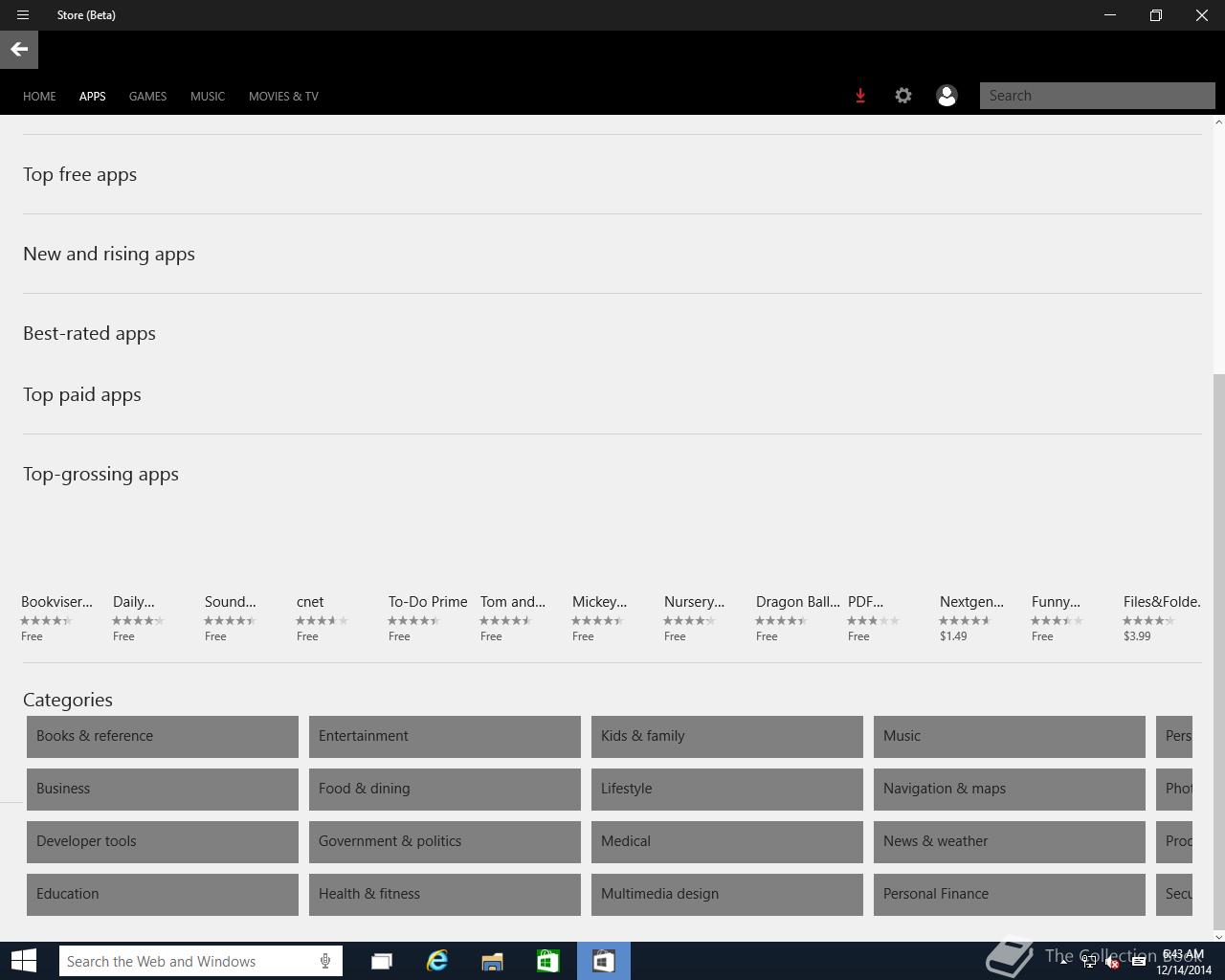Viewport: 1225px width, 980px height.
Task: Switch to the MOVIES & TV tab
Action: pos(283,97)
